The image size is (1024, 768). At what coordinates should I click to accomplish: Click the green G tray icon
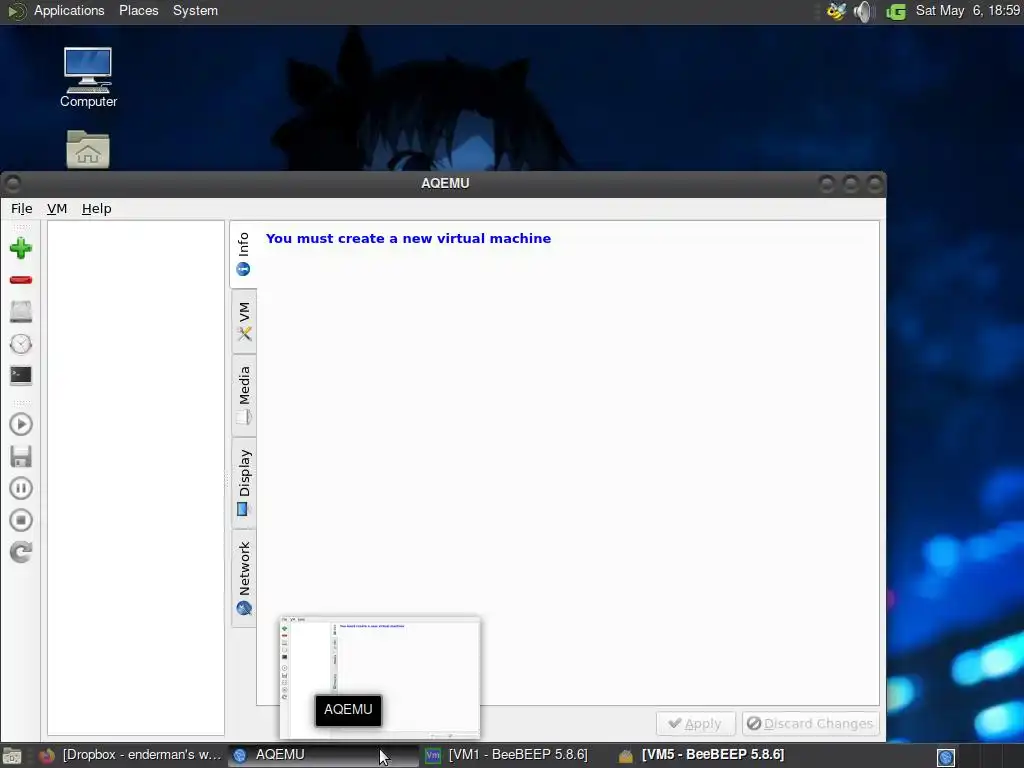coord(896,11)
